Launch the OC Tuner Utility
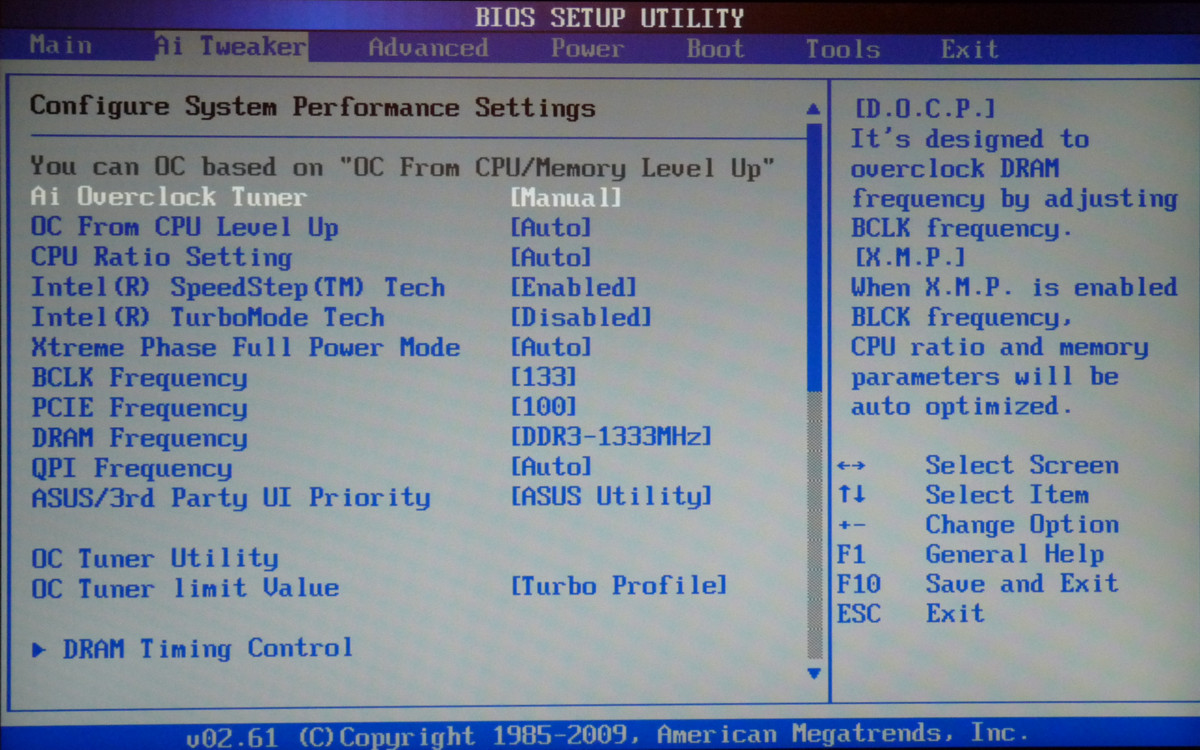This screenshot has width=1200, height=750. coord(154,558)
